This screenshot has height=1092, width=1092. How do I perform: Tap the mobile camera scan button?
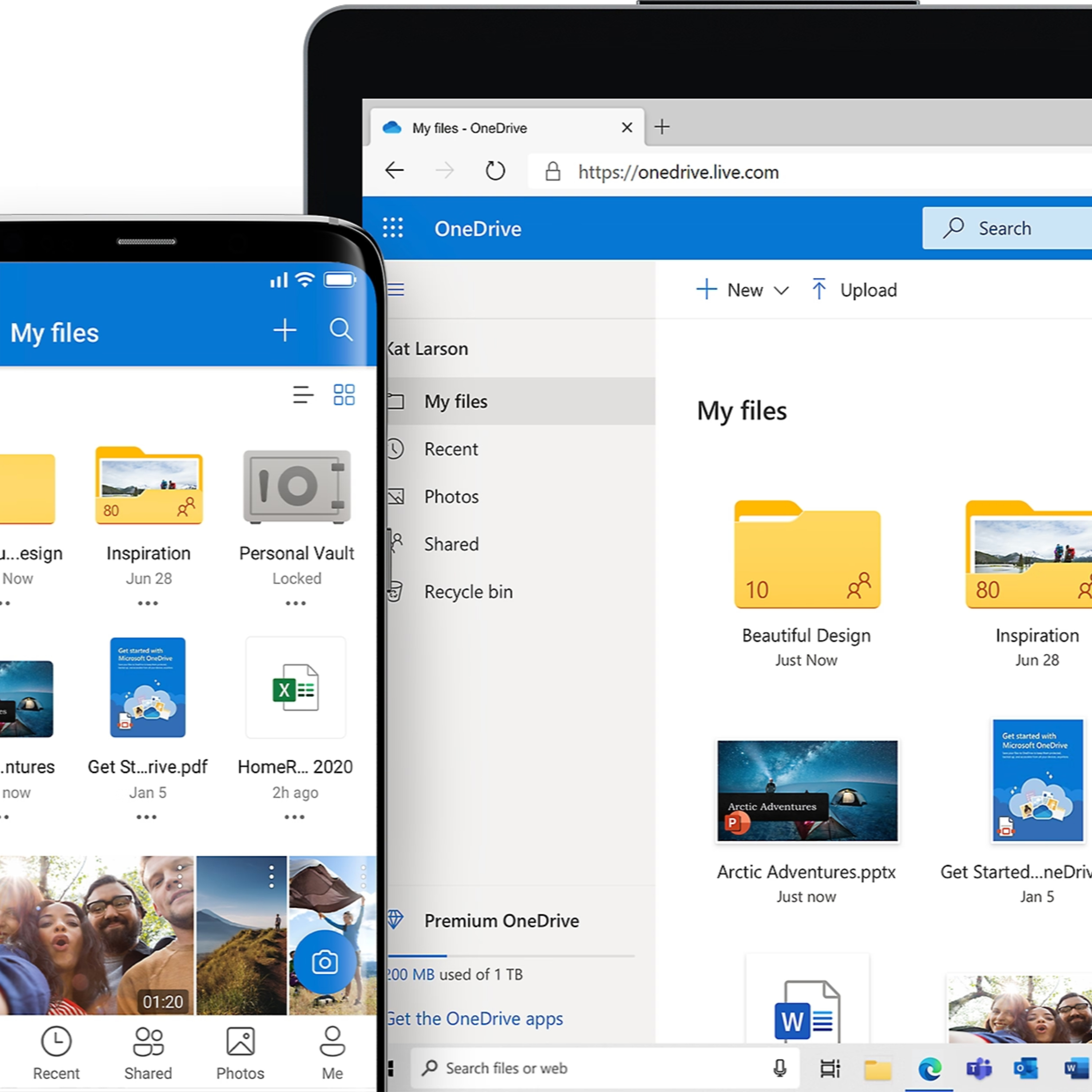click(324, 962)
